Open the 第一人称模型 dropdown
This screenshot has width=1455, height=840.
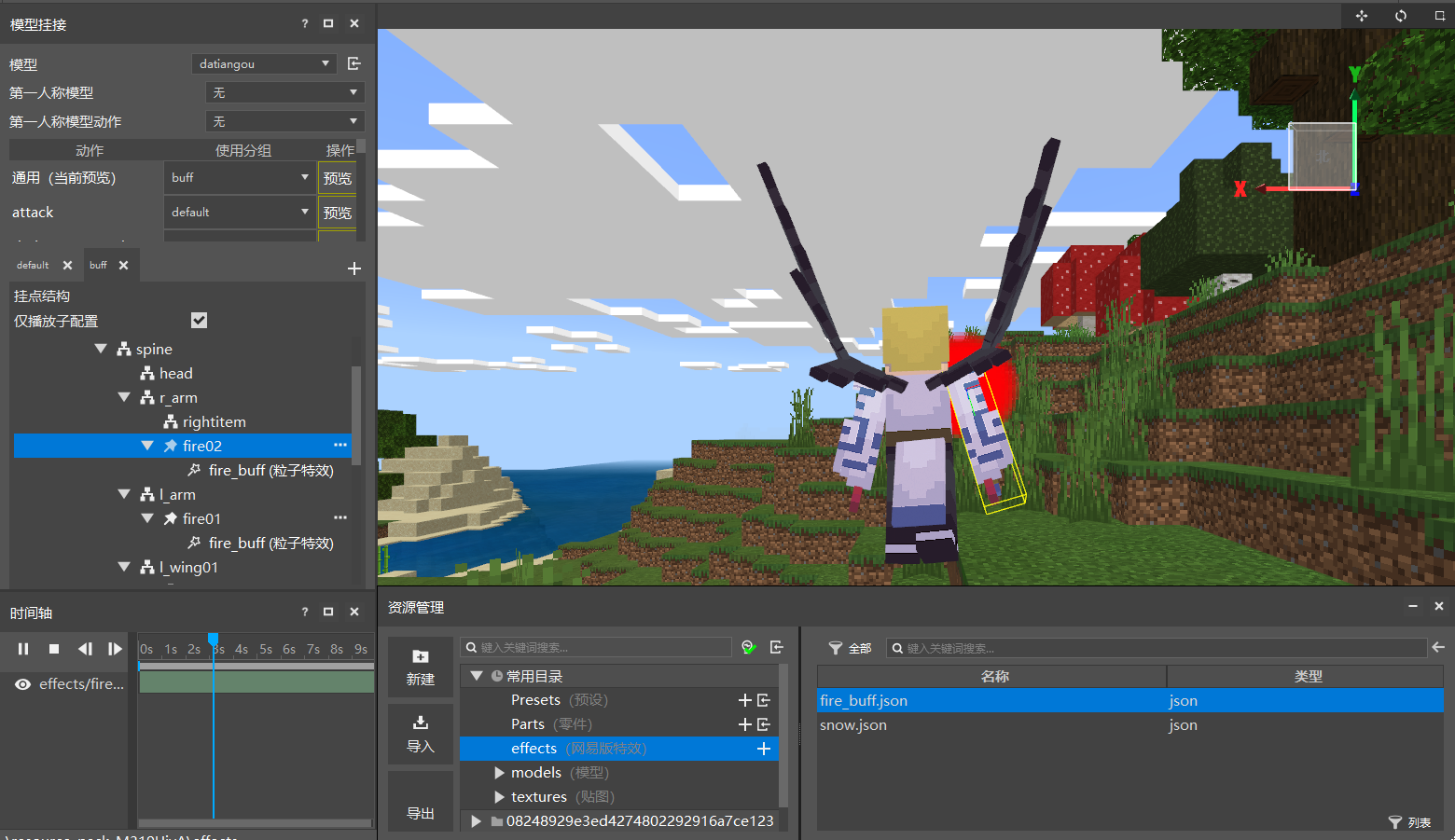[284, 92]
